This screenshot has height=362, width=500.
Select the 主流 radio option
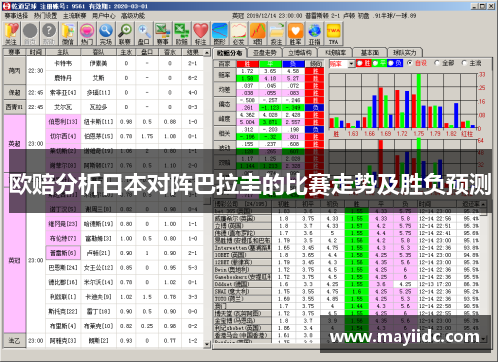[x=464, y=63]
